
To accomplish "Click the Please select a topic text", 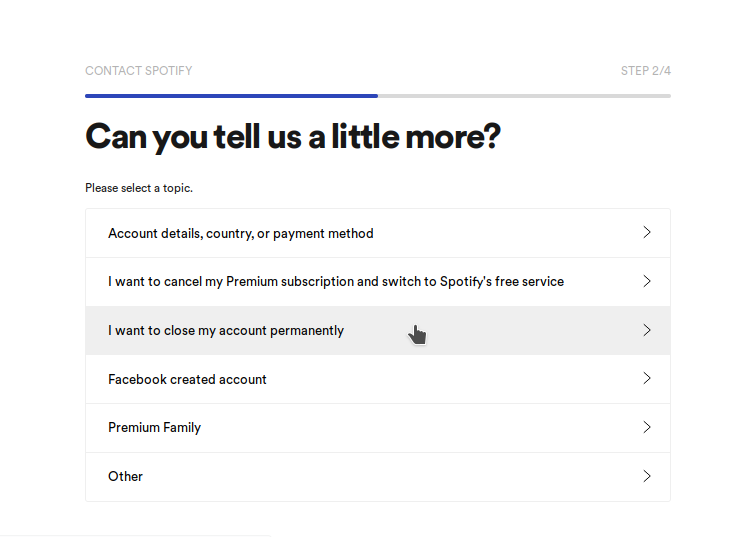I will click(x=139, y=188).
